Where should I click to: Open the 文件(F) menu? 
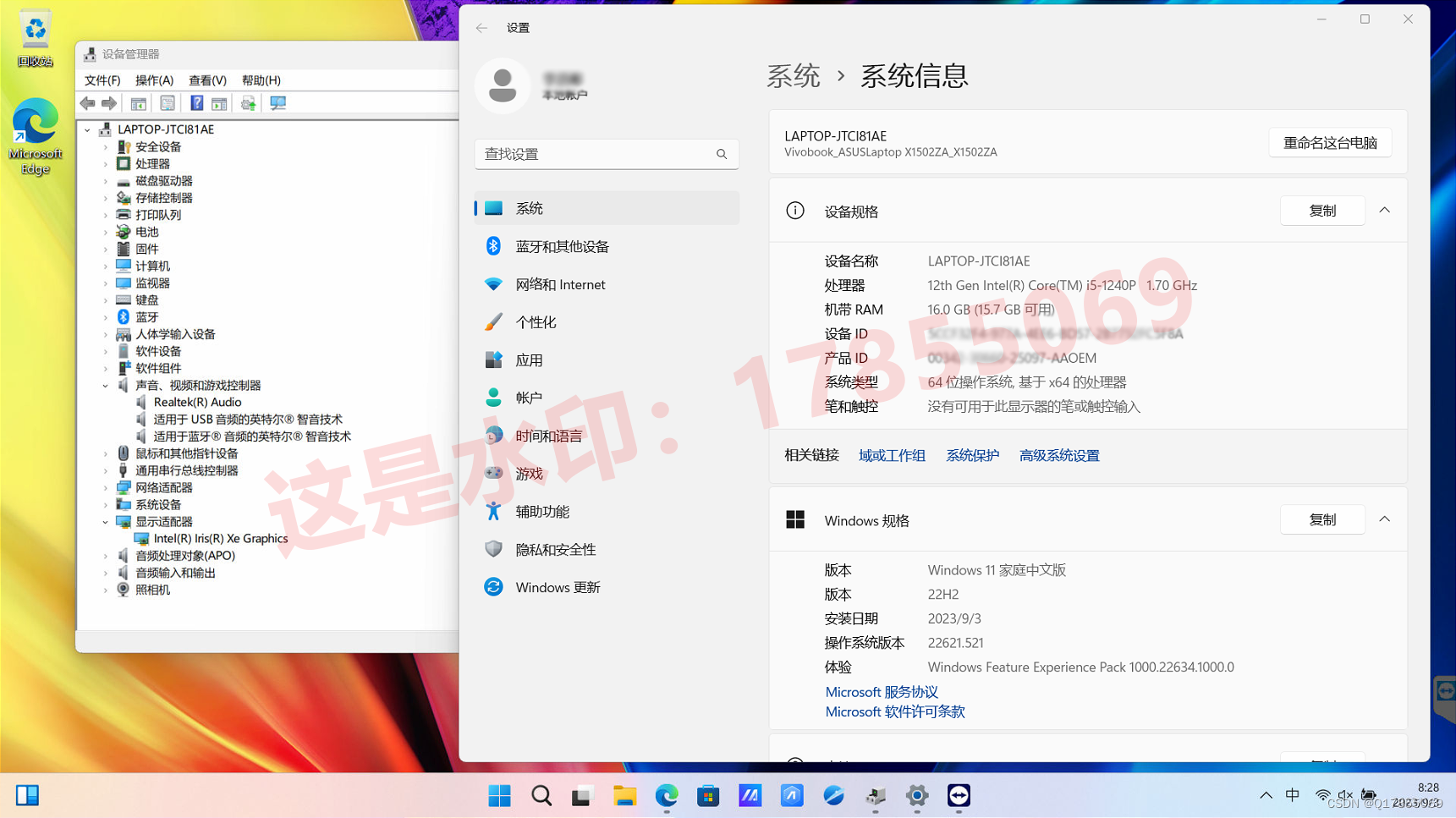point(102,80)
